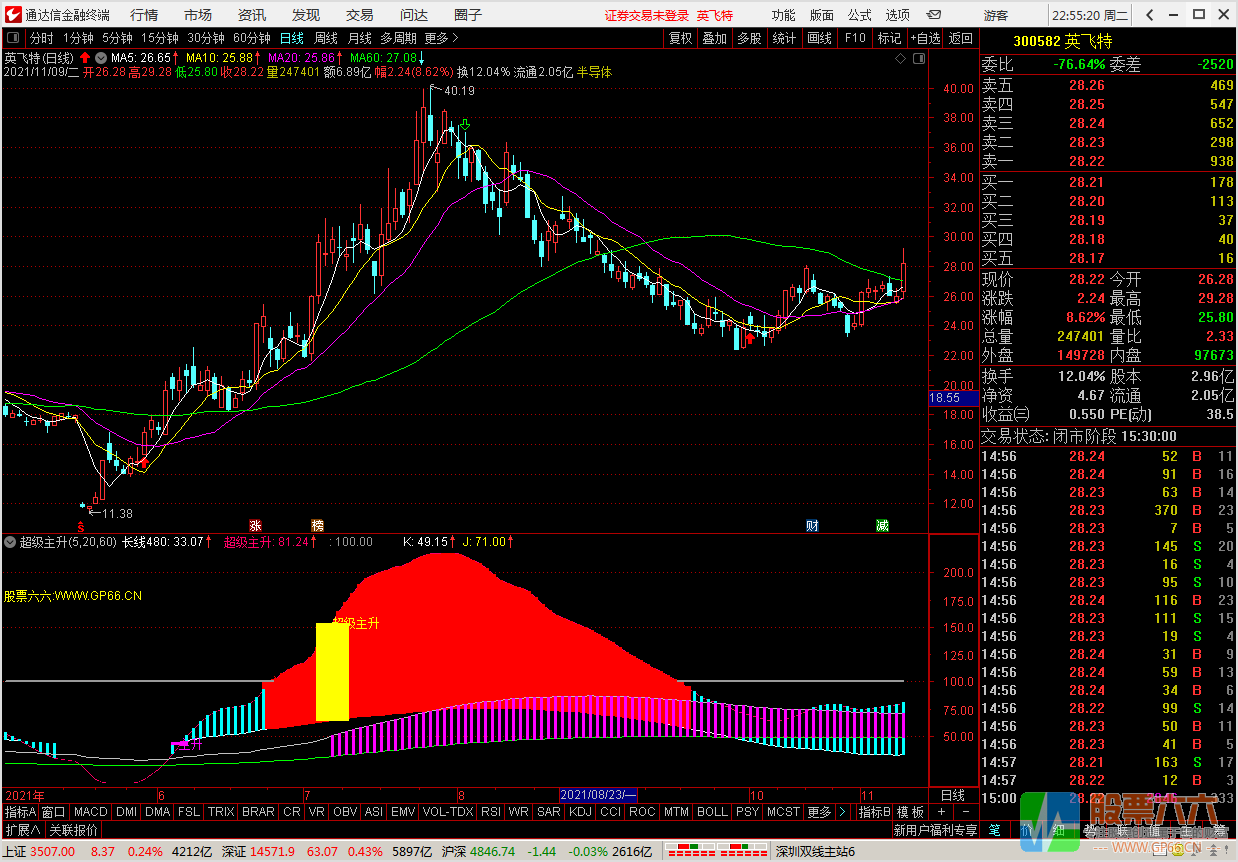The height and width of the screenshot is (862, 1238).
Task: Toggle the 标记 marker button
Action: click(888, 38)
